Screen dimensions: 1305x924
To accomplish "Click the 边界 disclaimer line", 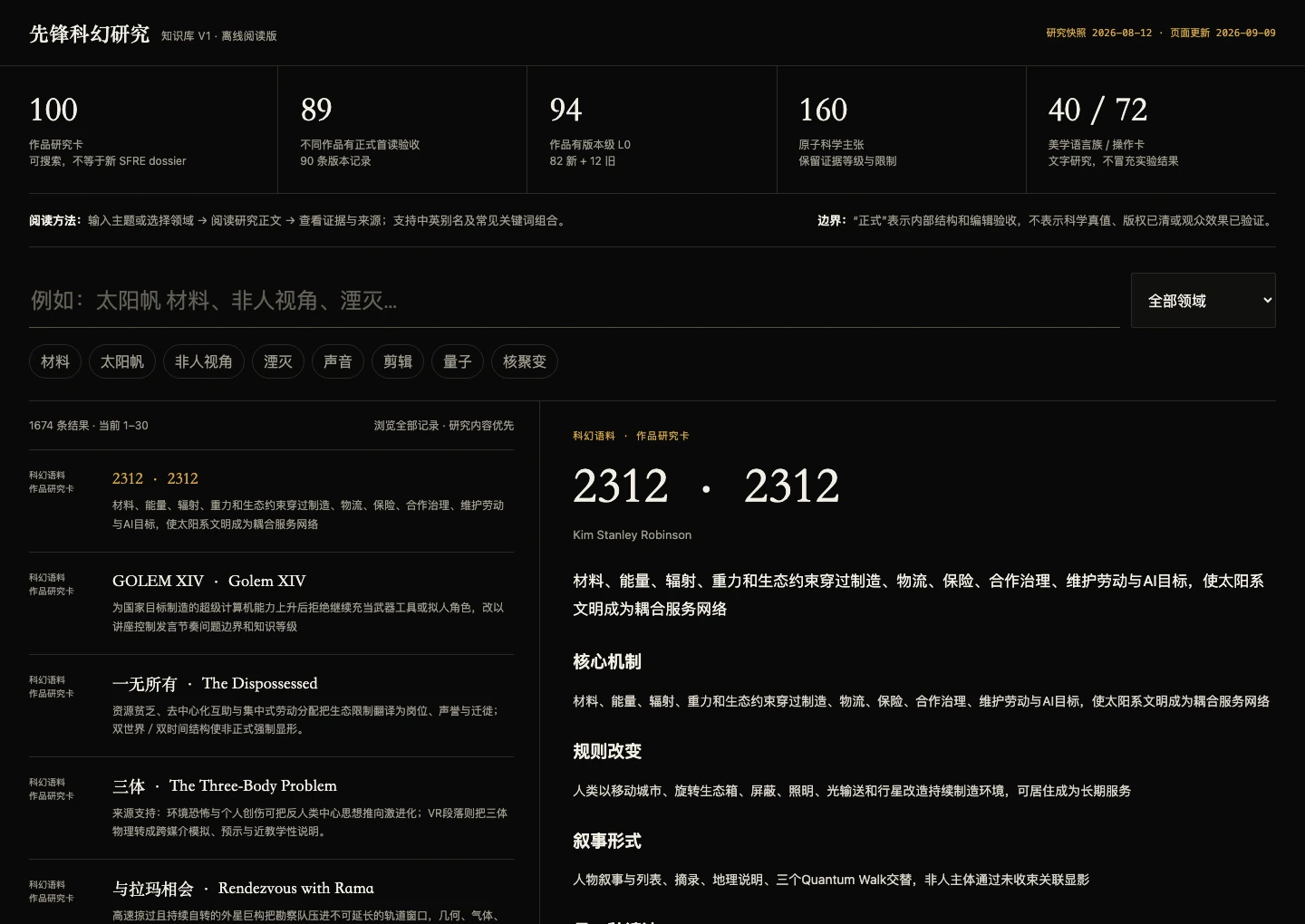I will pyautogui.click(x=1047, y=220).
